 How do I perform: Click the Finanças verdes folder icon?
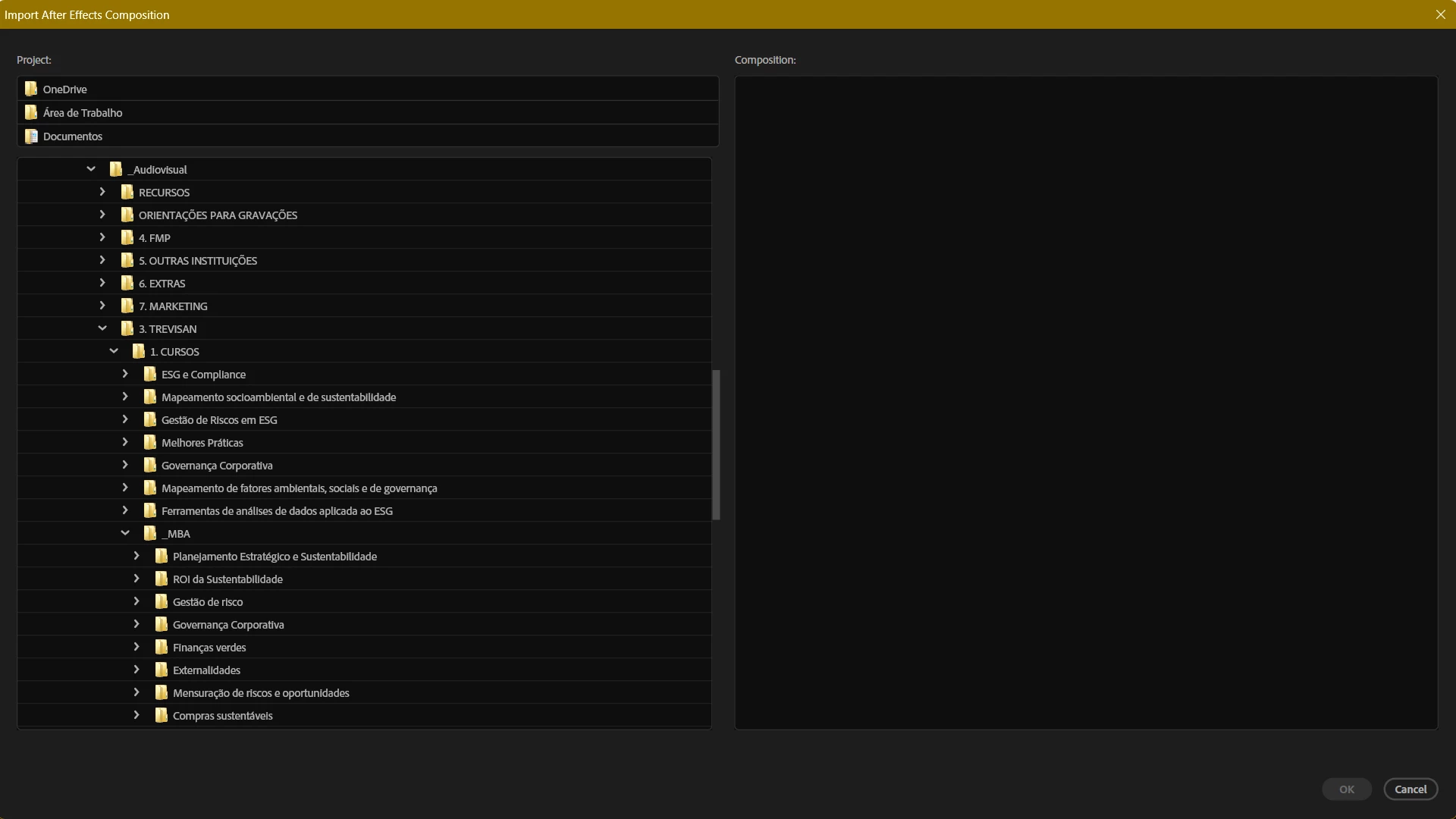162,647
